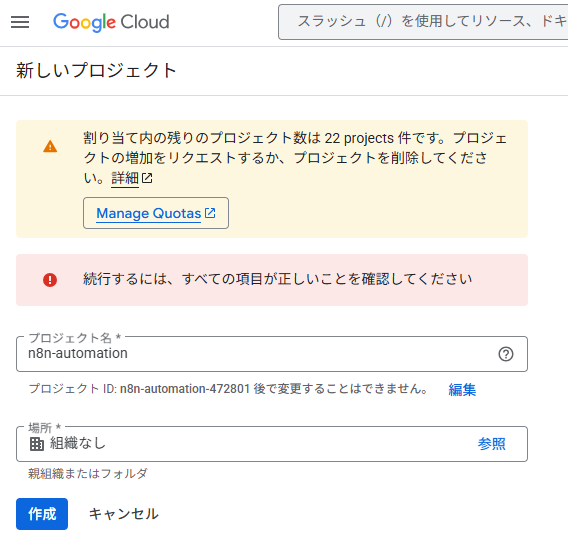
Task: Click the Google Cloud logo
Action: 111,22
